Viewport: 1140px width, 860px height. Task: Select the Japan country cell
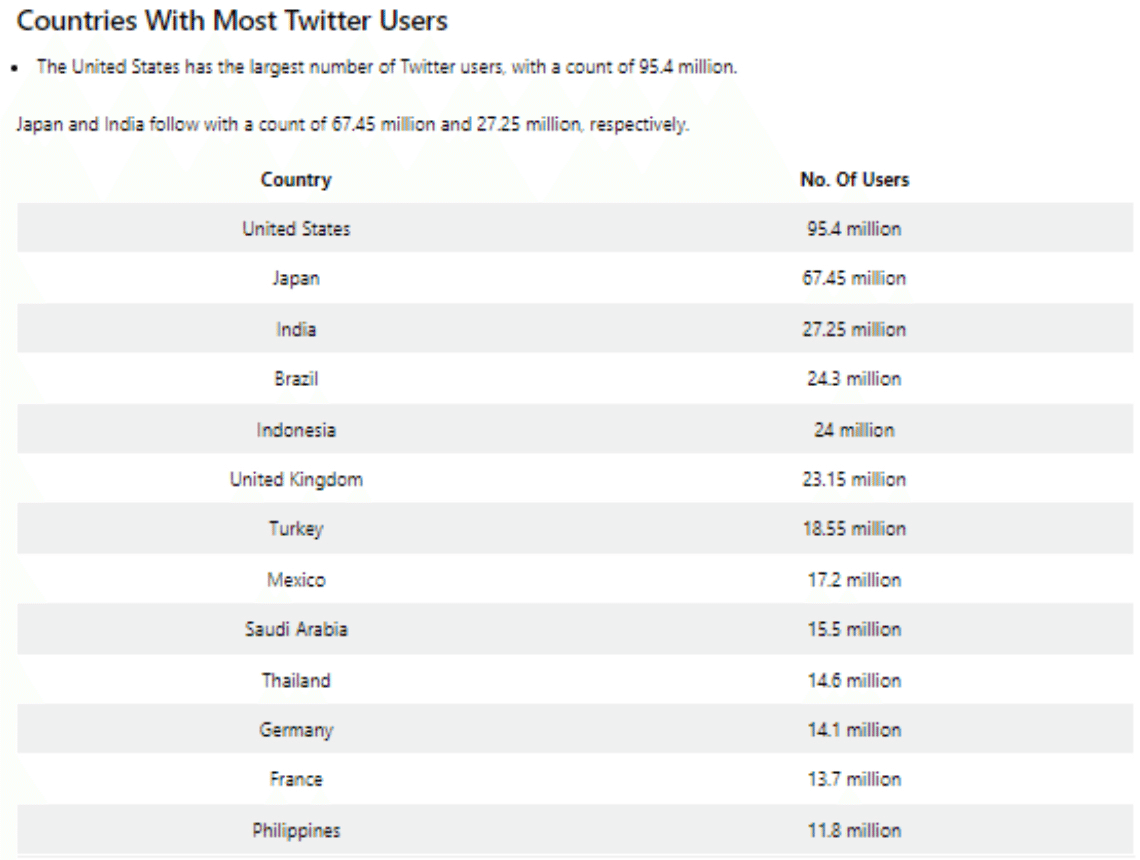[x=296, y=279]
